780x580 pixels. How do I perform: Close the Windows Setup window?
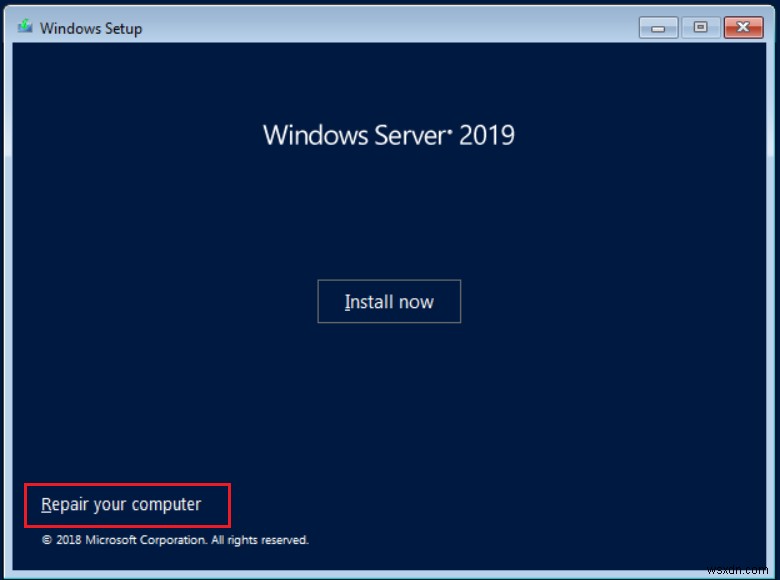pyautogui.click(x=743, y=28)
